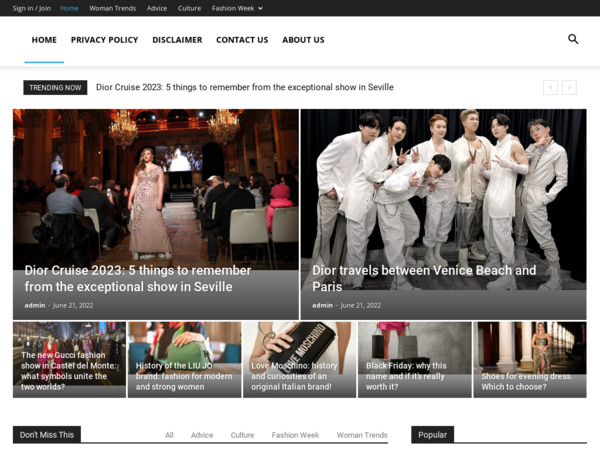Open History of the LIU JO brand card
600x450 pixels.
tap(184, 360)
